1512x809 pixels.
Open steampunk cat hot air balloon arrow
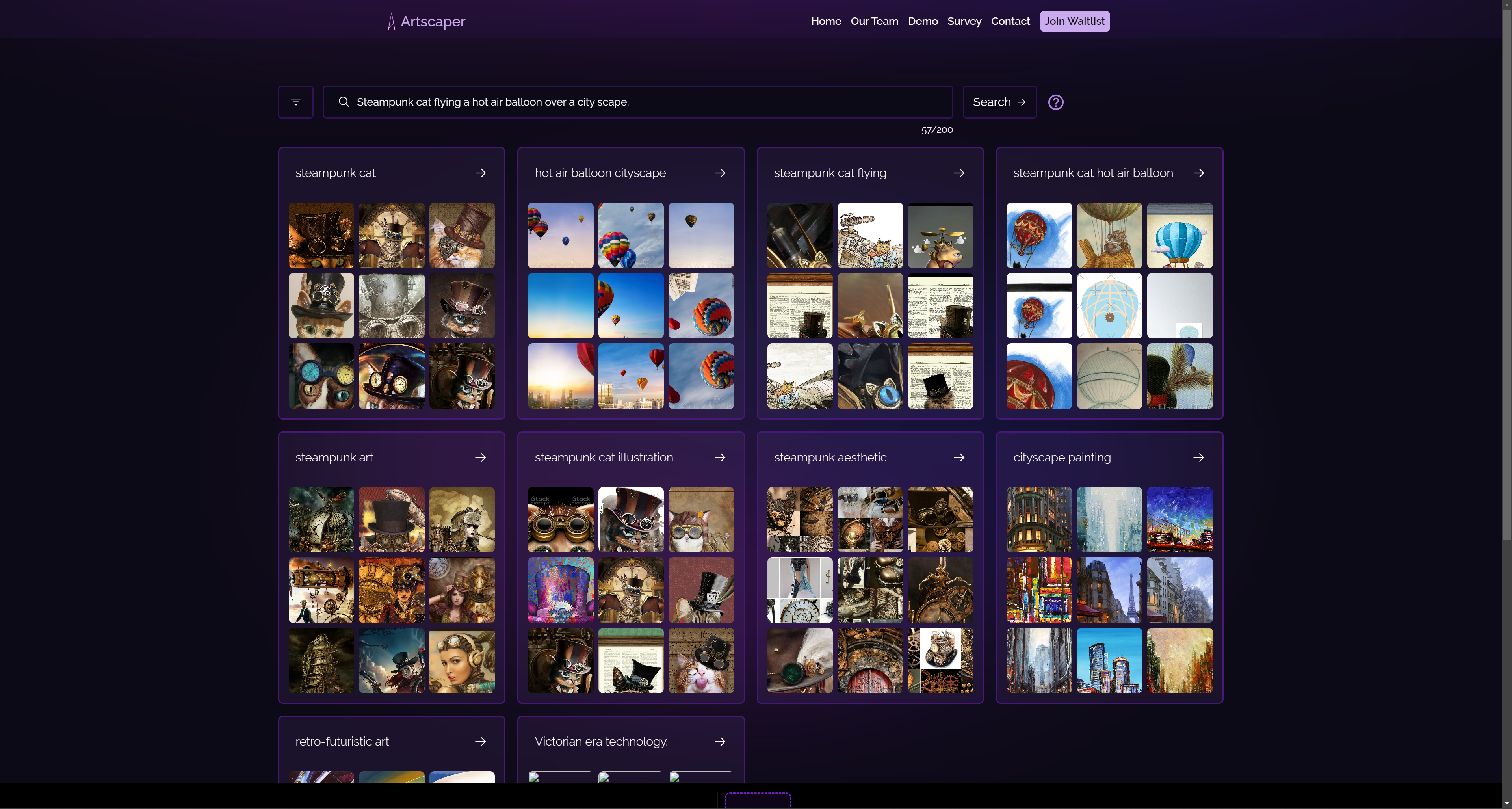click(1198, 173)
